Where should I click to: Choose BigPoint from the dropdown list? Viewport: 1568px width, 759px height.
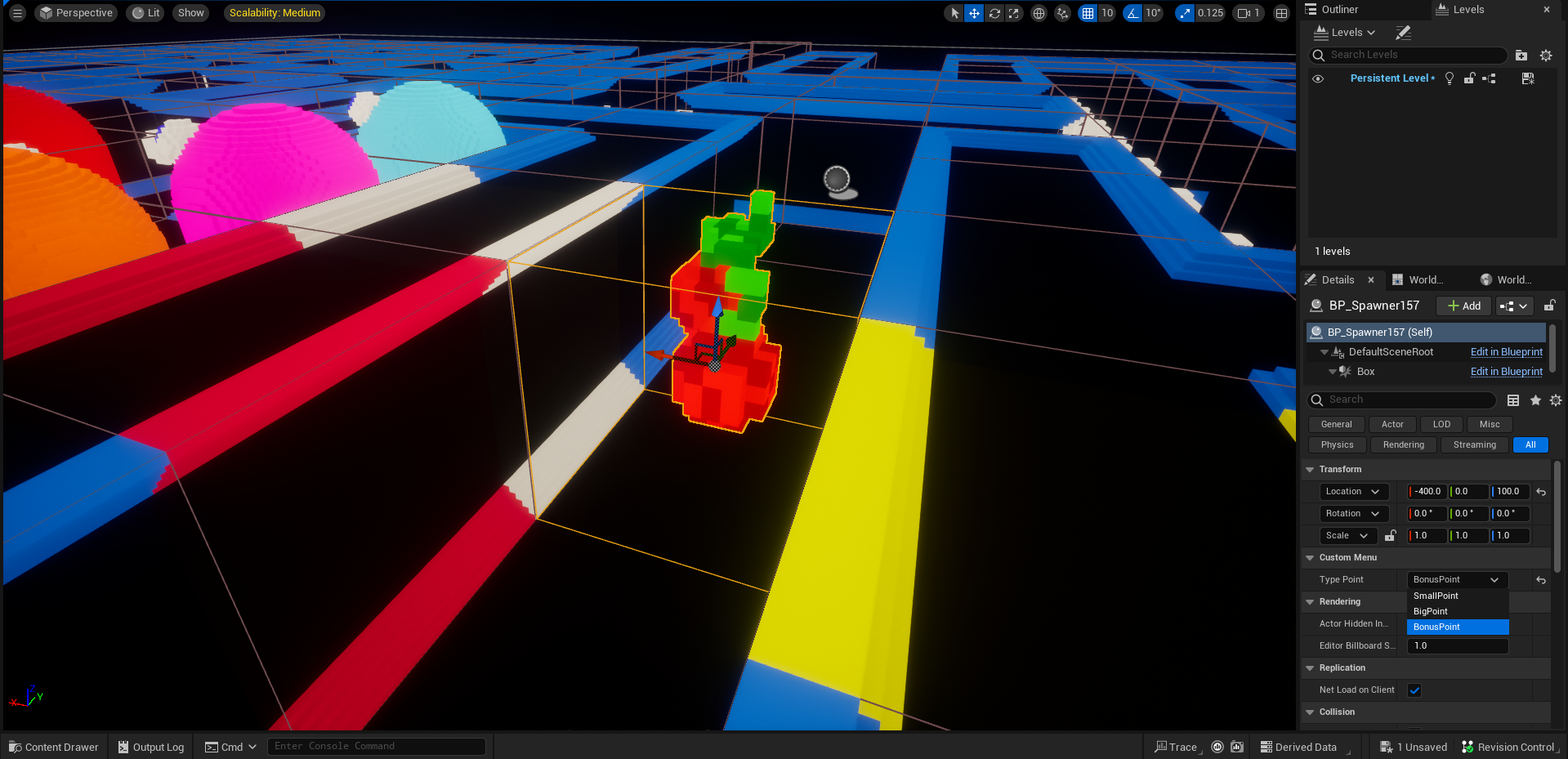pyautogui.click(x=1458, y=612)
